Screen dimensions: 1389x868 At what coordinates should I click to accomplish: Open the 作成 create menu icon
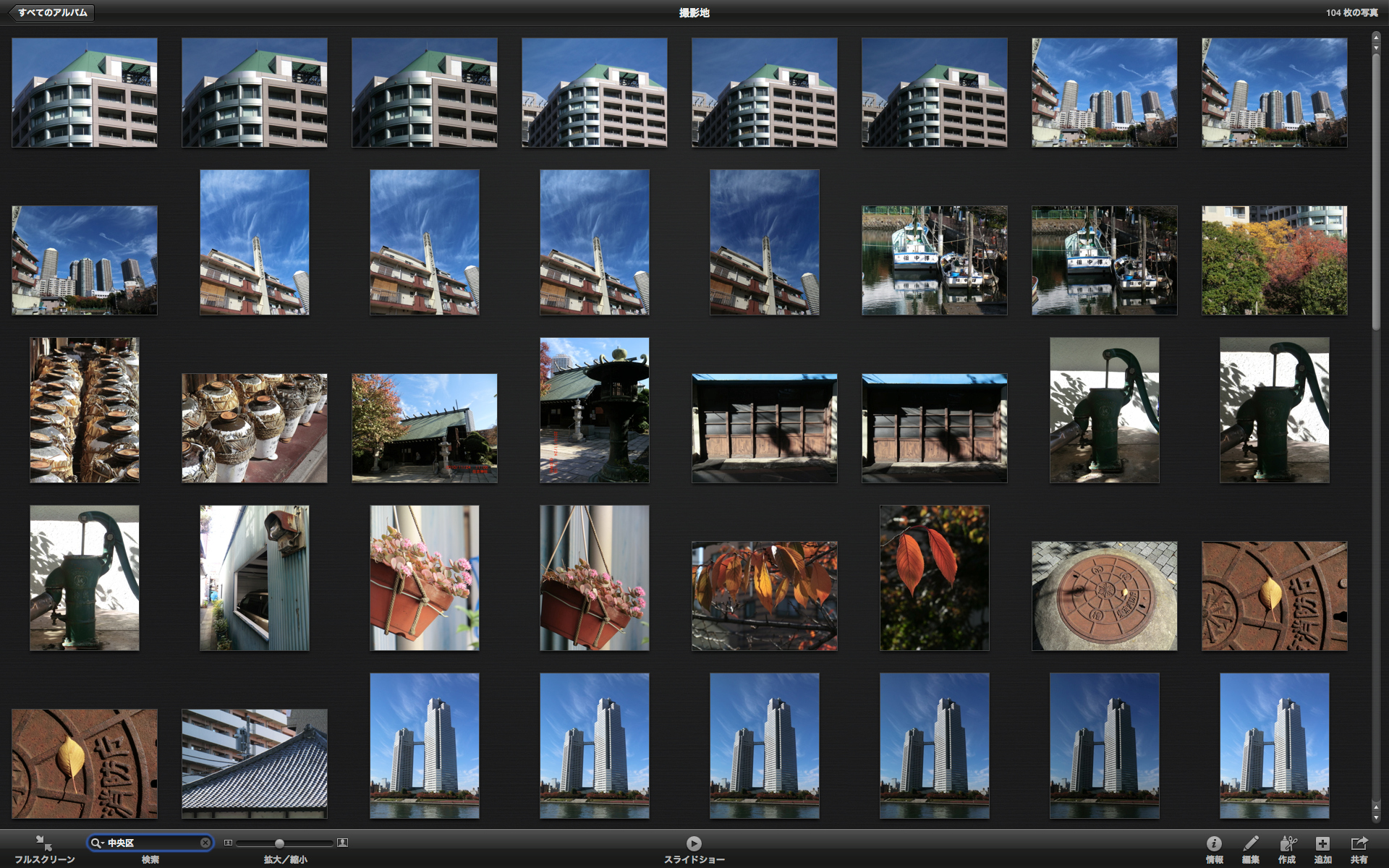(x=1287, y=843)
